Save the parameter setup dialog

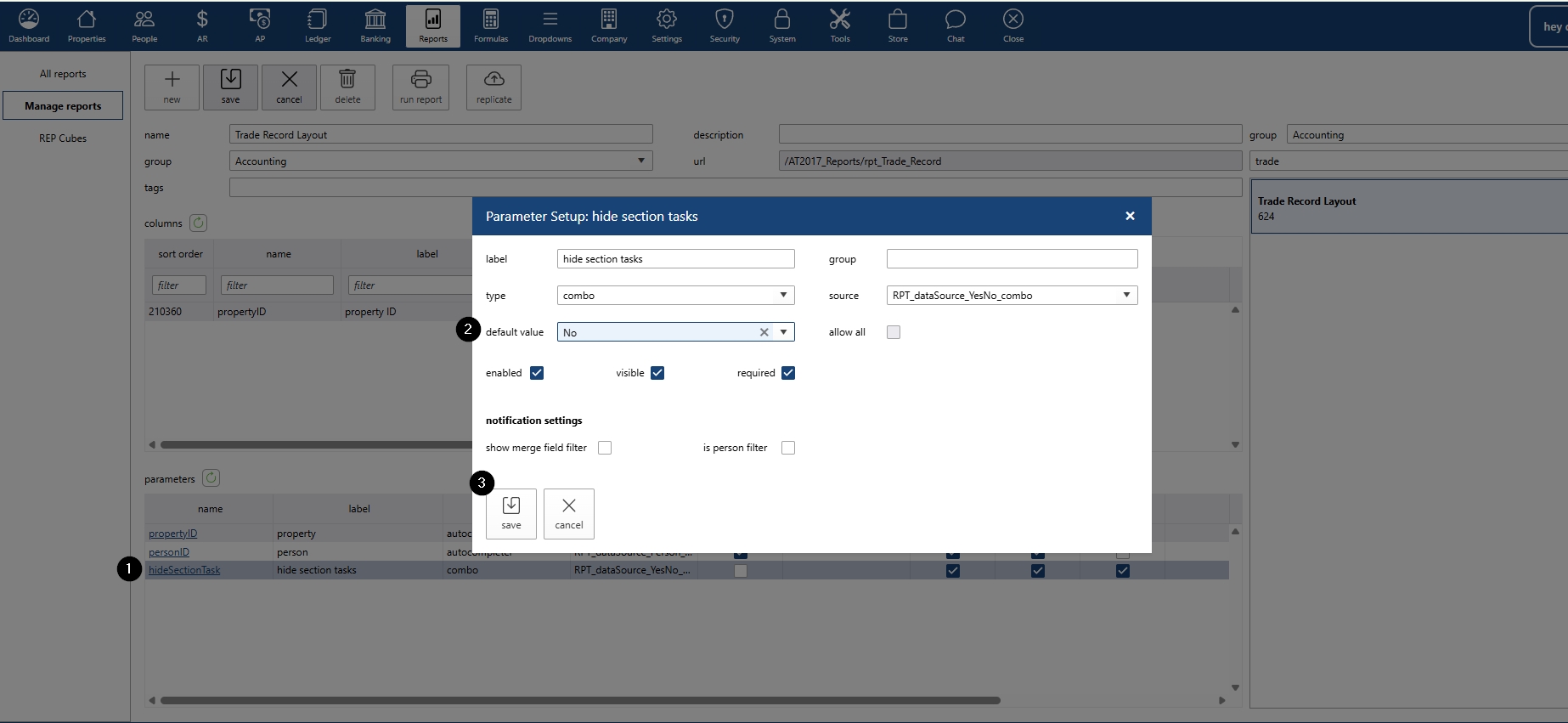pos(511,514)
